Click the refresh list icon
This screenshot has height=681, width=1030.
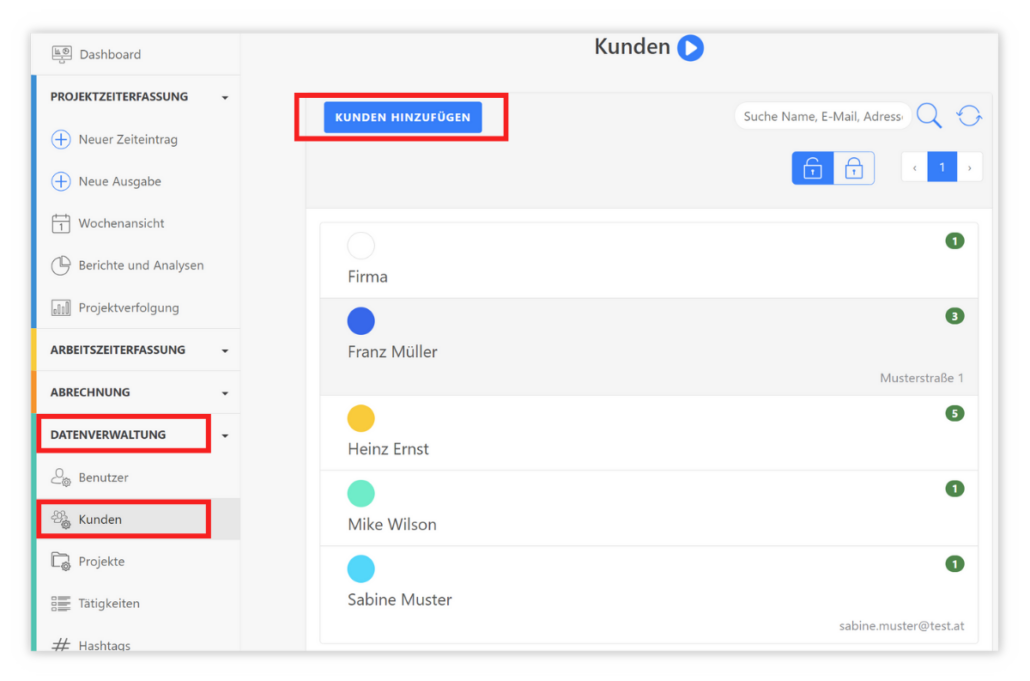click(x=968, y=116)
